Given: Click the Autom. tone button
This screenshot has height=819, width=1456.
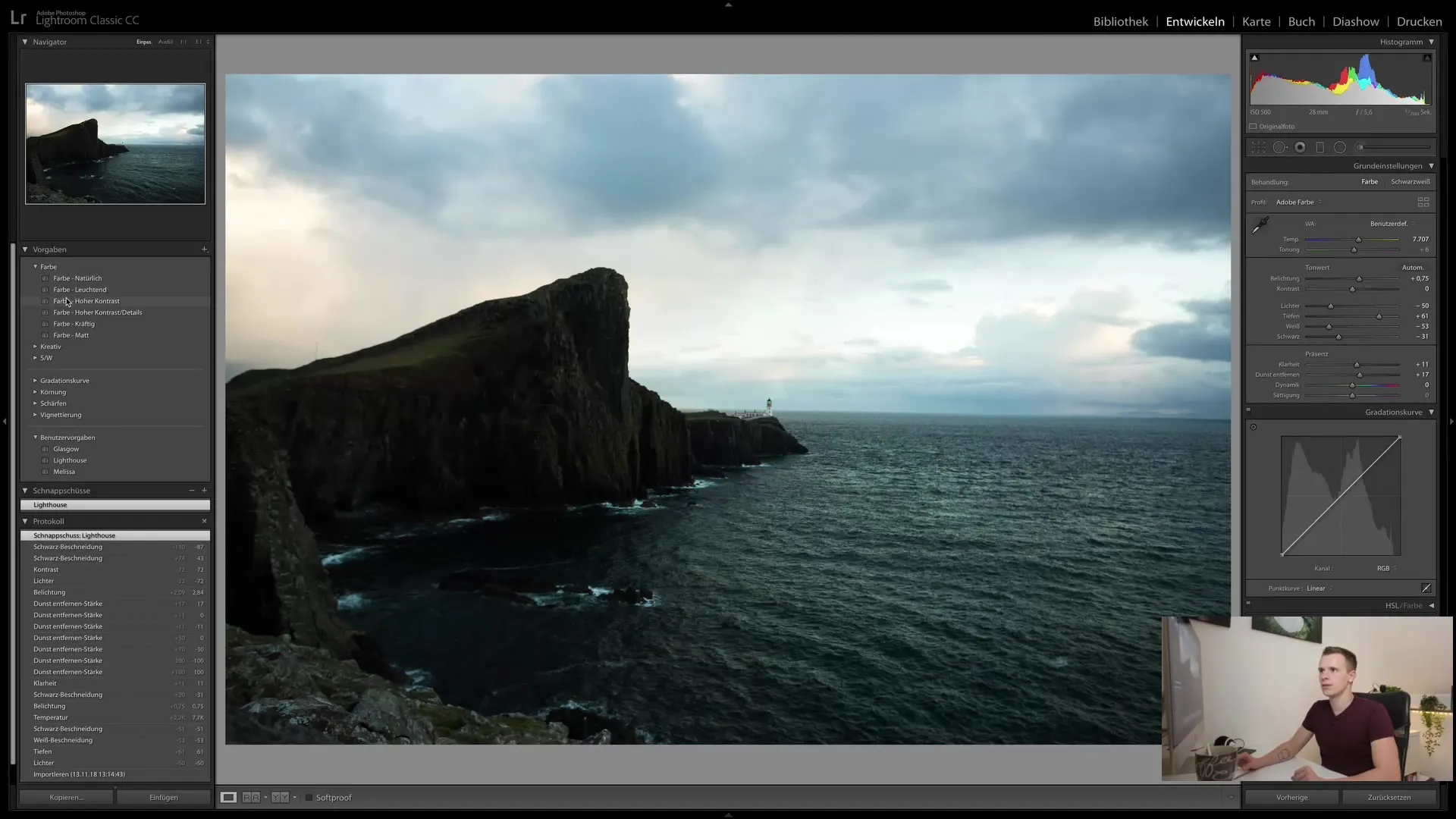Looking at the screenshot, I should (1413, 268).
